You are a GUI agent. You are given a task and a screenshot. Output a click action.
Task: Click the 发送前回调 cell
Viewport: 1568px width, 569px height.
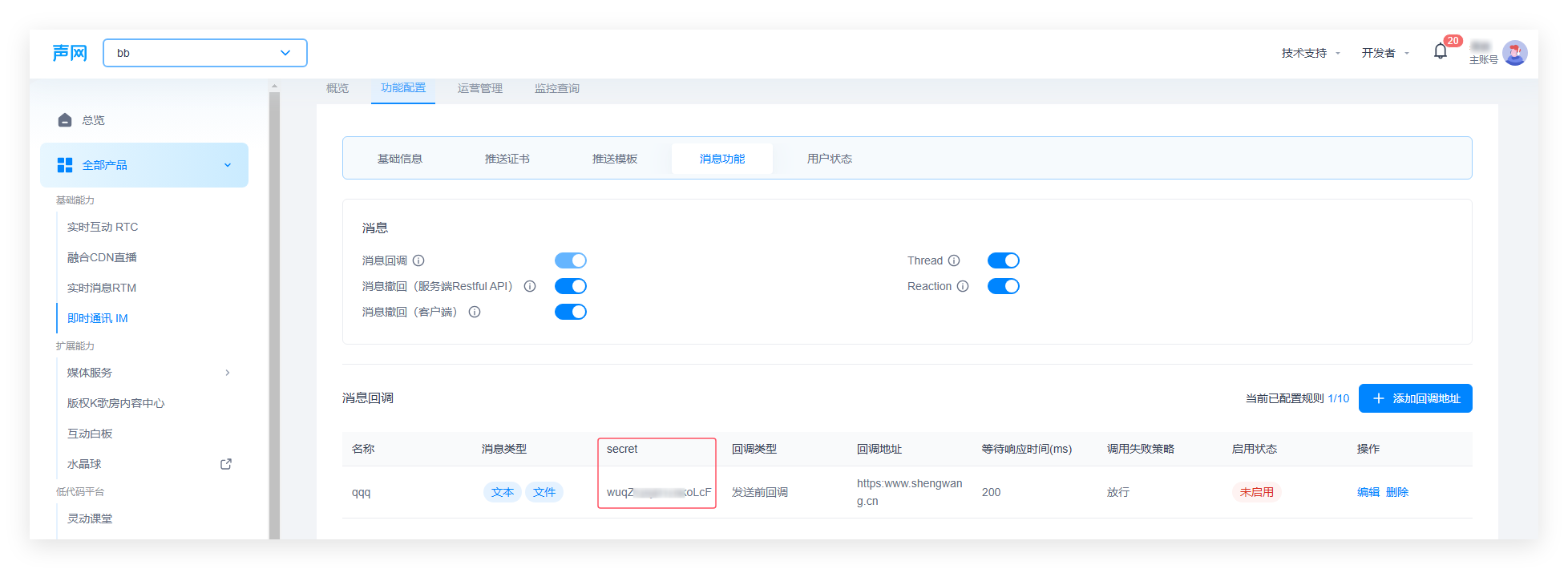[760, 492]
